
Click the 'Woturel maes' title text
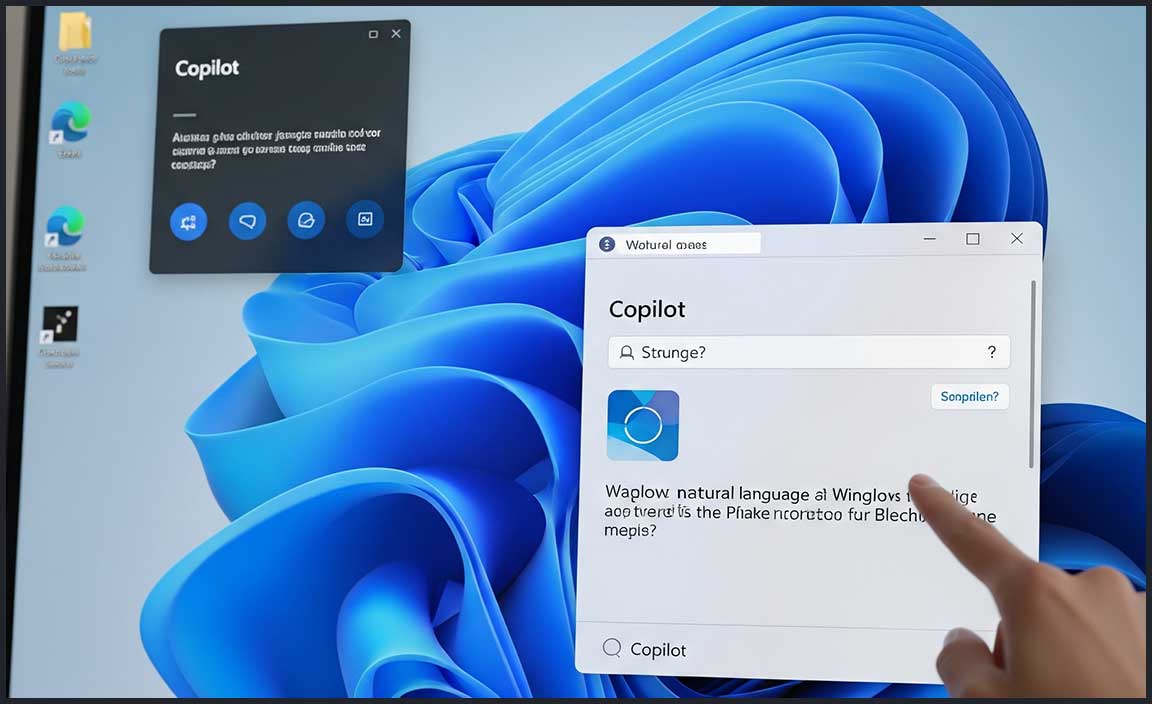[x=666, y=245]
